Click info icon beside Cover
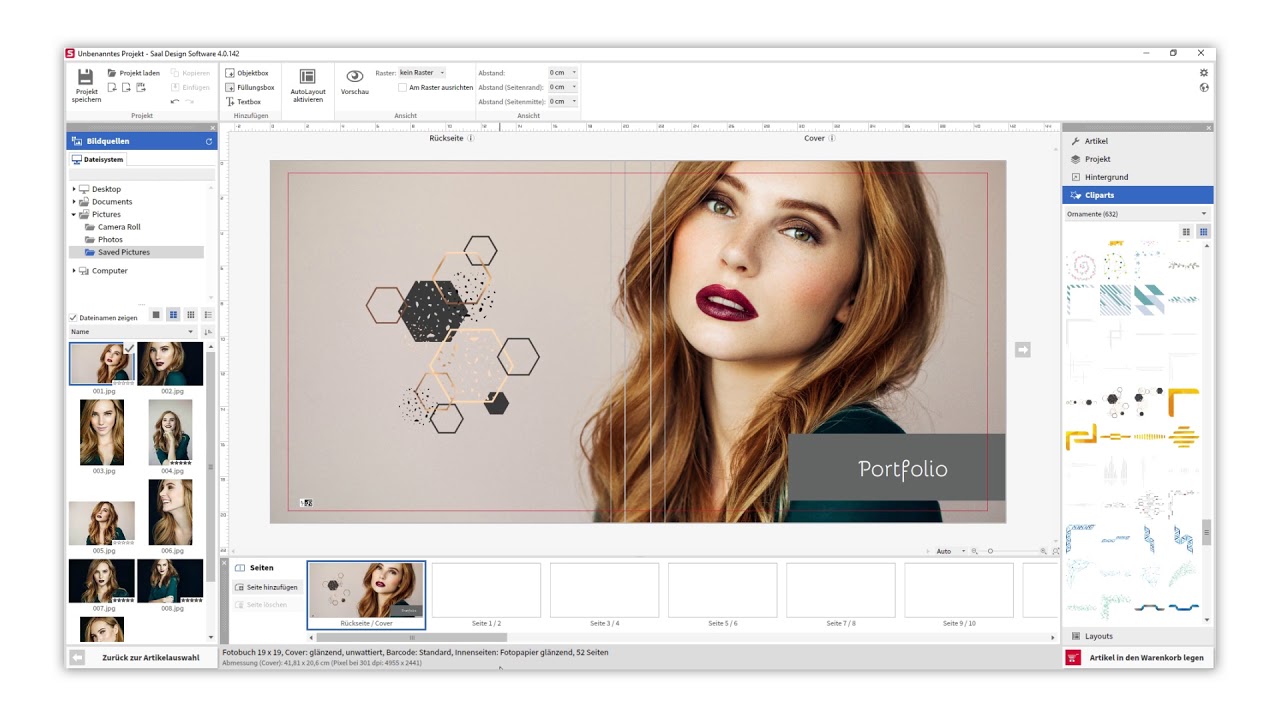 coord(832,139)
